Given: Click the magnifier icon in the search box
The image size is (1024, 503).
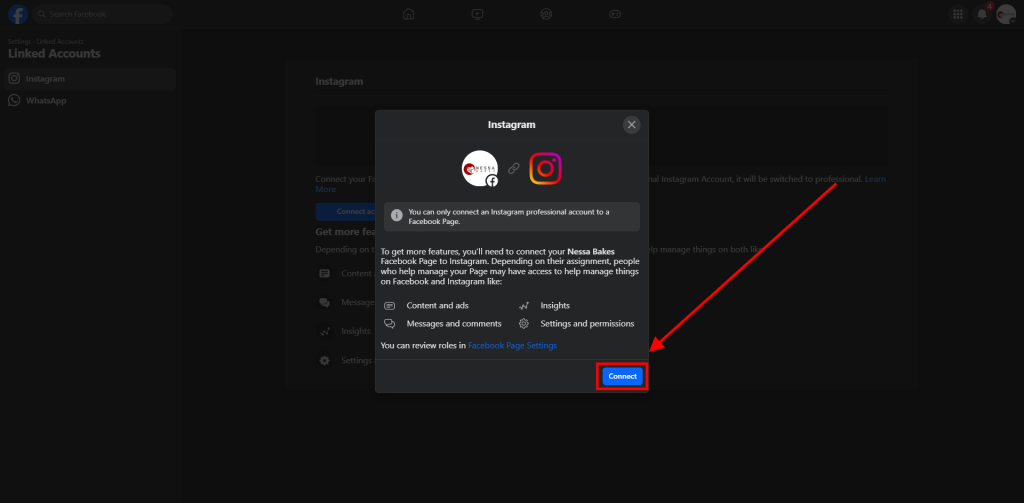Looking at the screenshot, I should point(42,14).
